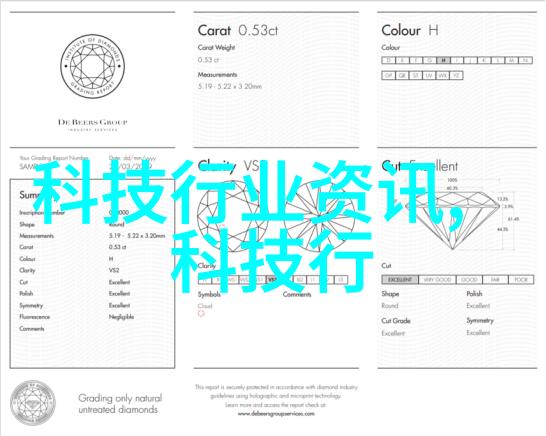Select the EXCELLENT box in cut scale
The height and width of the screenshot is (436, 546).
pos(400,280)
